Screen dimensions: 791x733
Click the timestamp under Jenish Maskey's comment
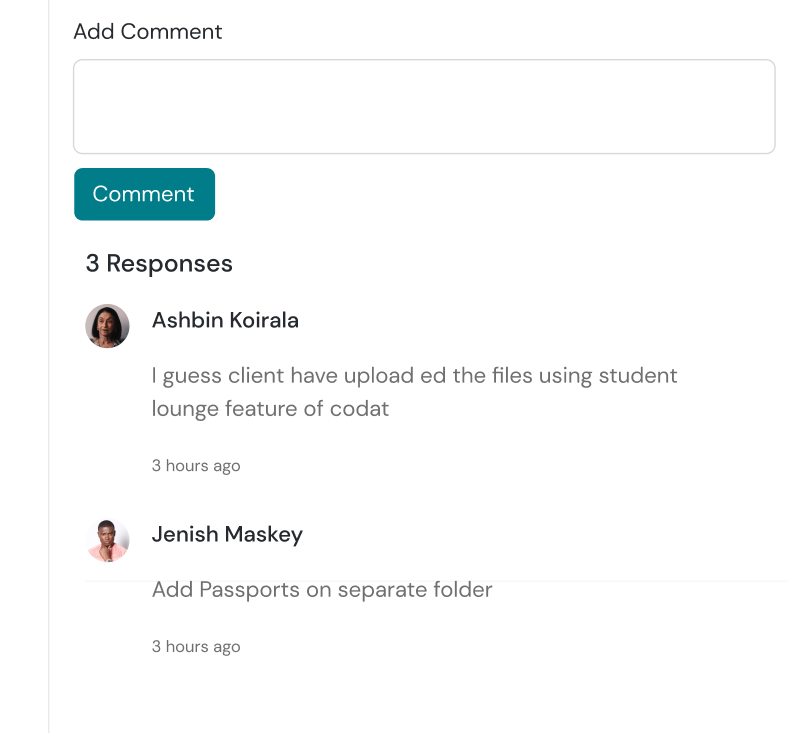pyautogui.click(x=196, y=647)
